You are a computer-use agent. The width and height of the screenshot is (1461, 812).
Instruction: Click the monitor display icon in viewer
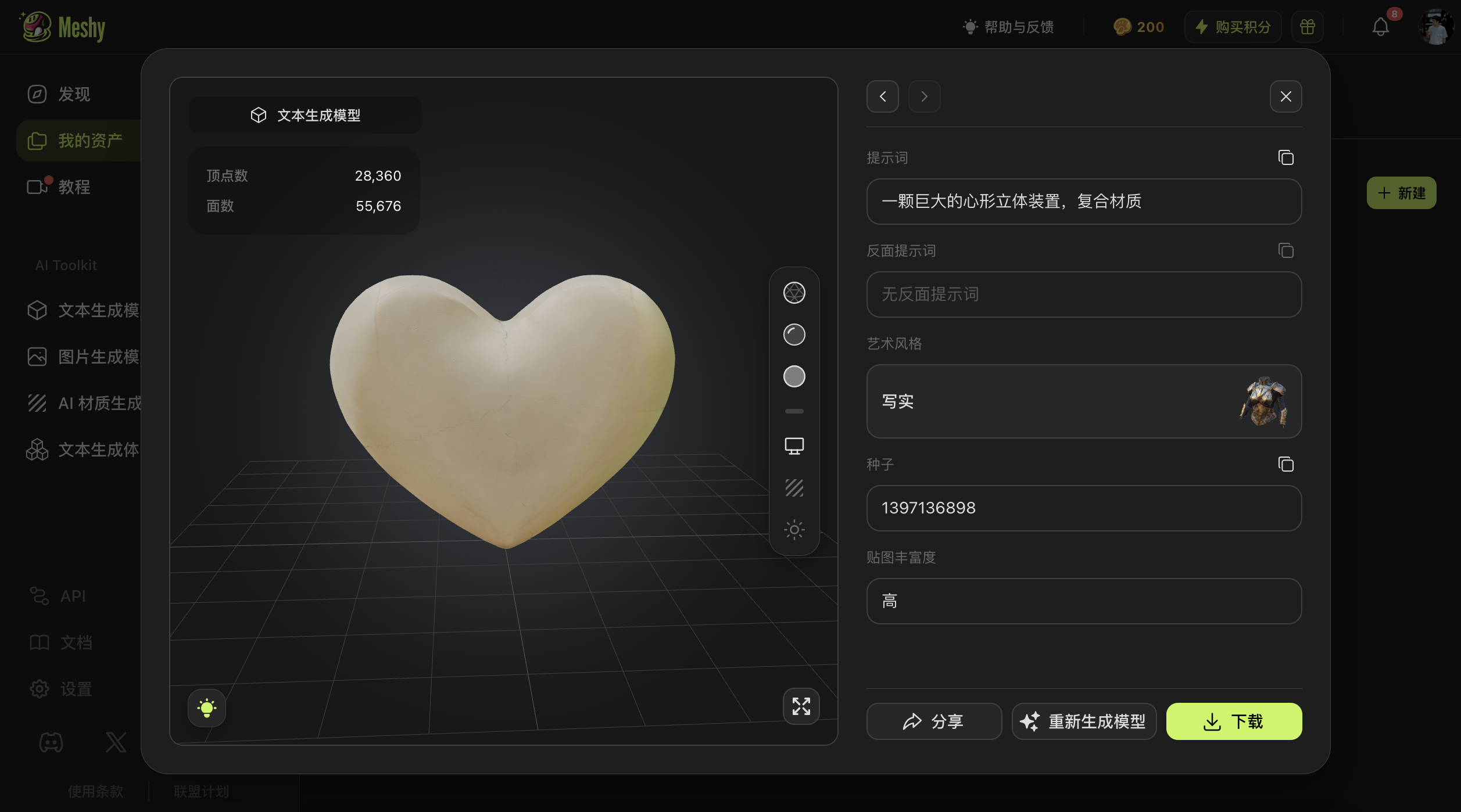(794, 446)
